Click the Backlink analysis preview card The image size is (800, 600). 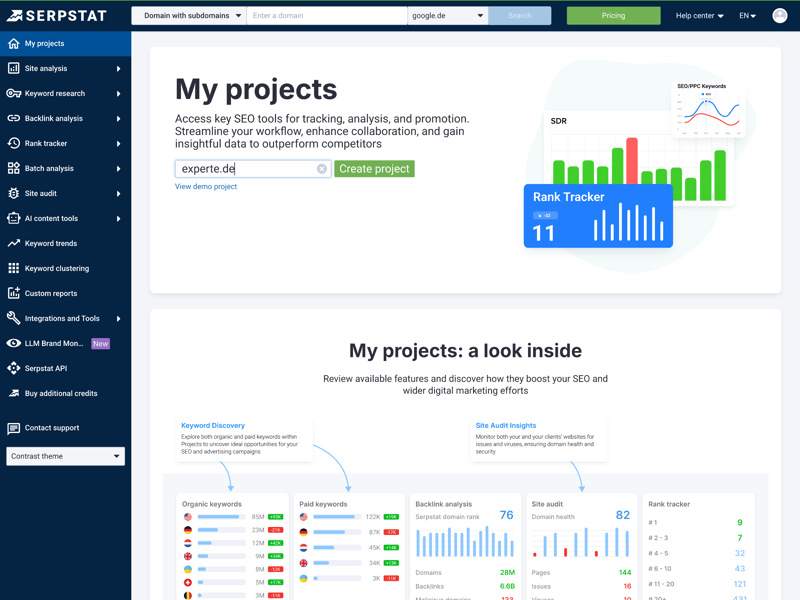[x=465, y=546]
